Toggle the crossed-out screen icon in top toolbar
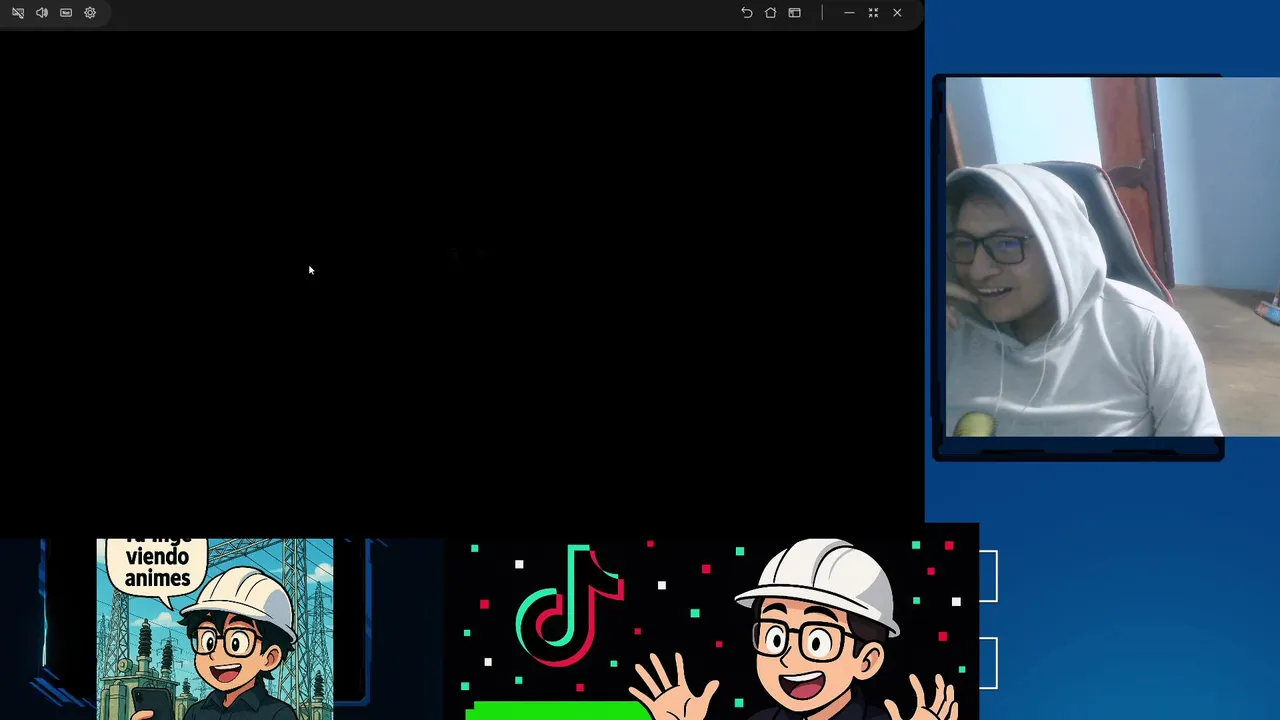Viewport: 1280px width, 720px height. [18, 13]
